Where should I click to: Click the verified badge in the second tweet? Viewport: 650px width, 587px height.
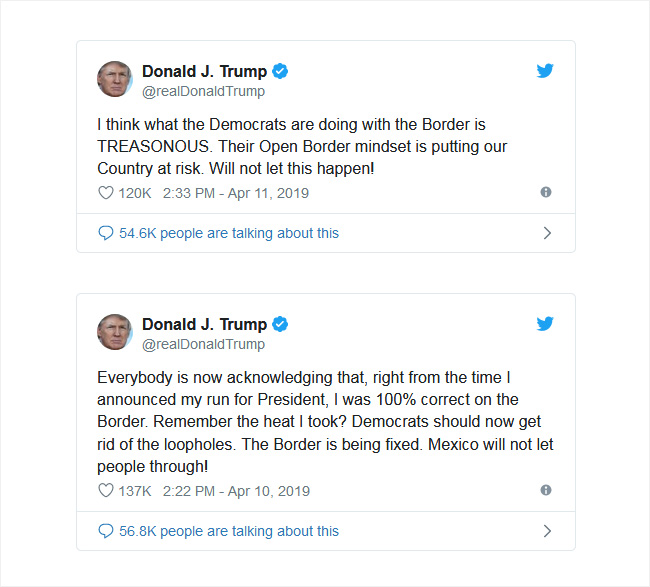(280, 324)
